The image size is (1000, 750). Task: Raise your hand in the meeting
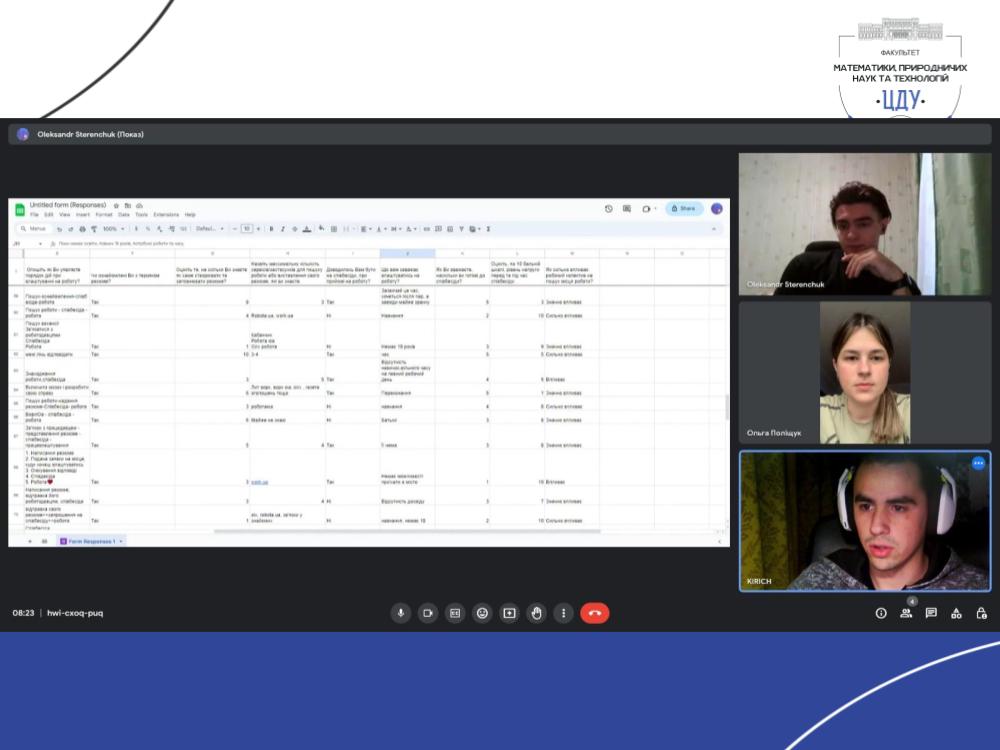536,613
